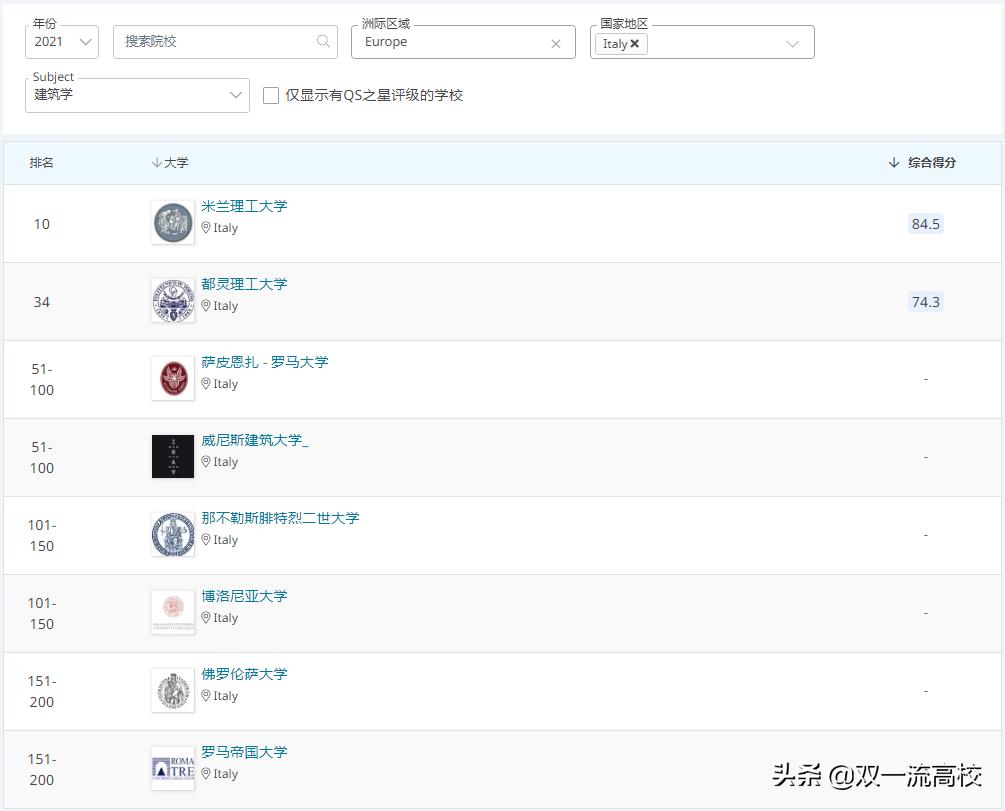Image resolution: width=1005 pixels, height=811 pixels.
Task: Clear Europe selection using its × icon
Action: [556, 42]
